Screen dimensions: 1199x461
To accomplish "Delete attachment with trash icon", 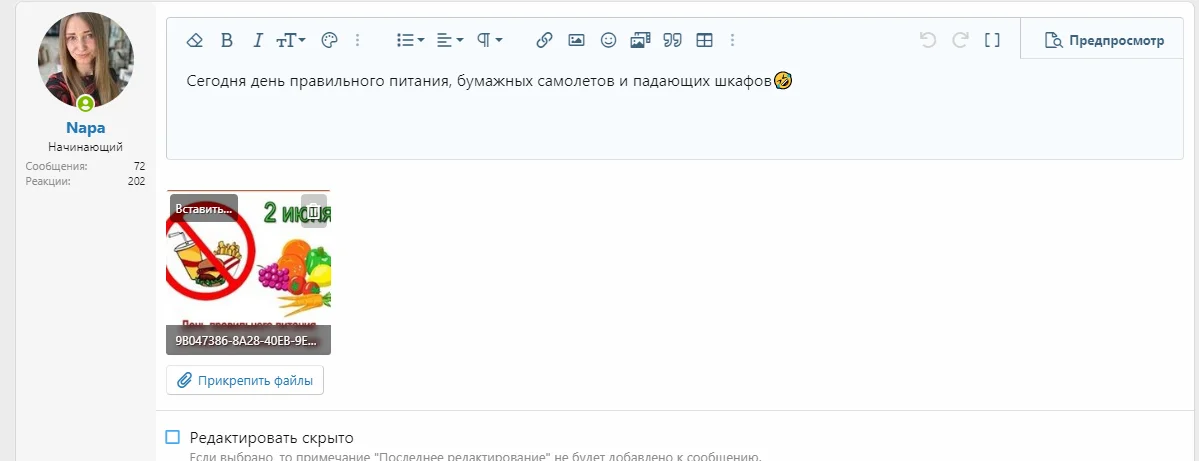I will point(314,211).
